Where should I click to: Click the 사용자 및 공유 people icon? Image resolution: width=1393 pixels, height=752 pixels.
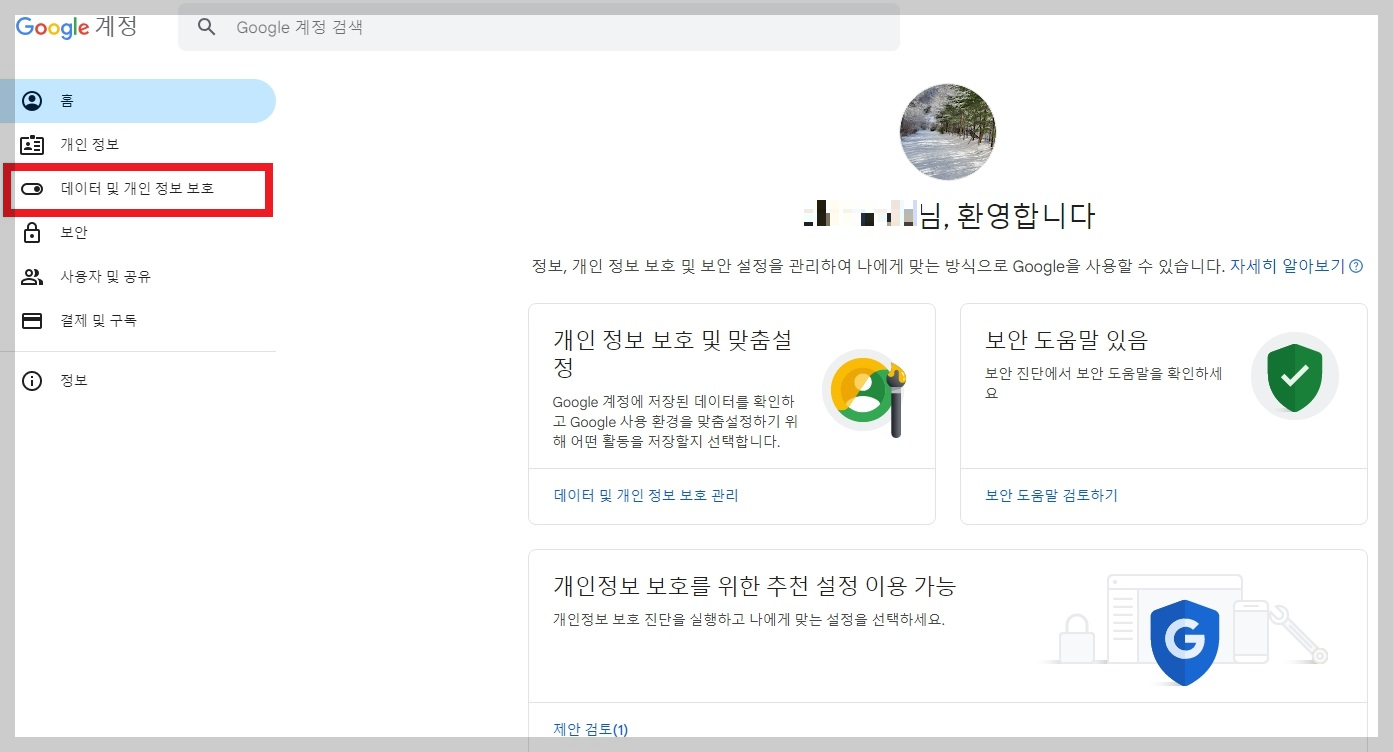(32, 277)
